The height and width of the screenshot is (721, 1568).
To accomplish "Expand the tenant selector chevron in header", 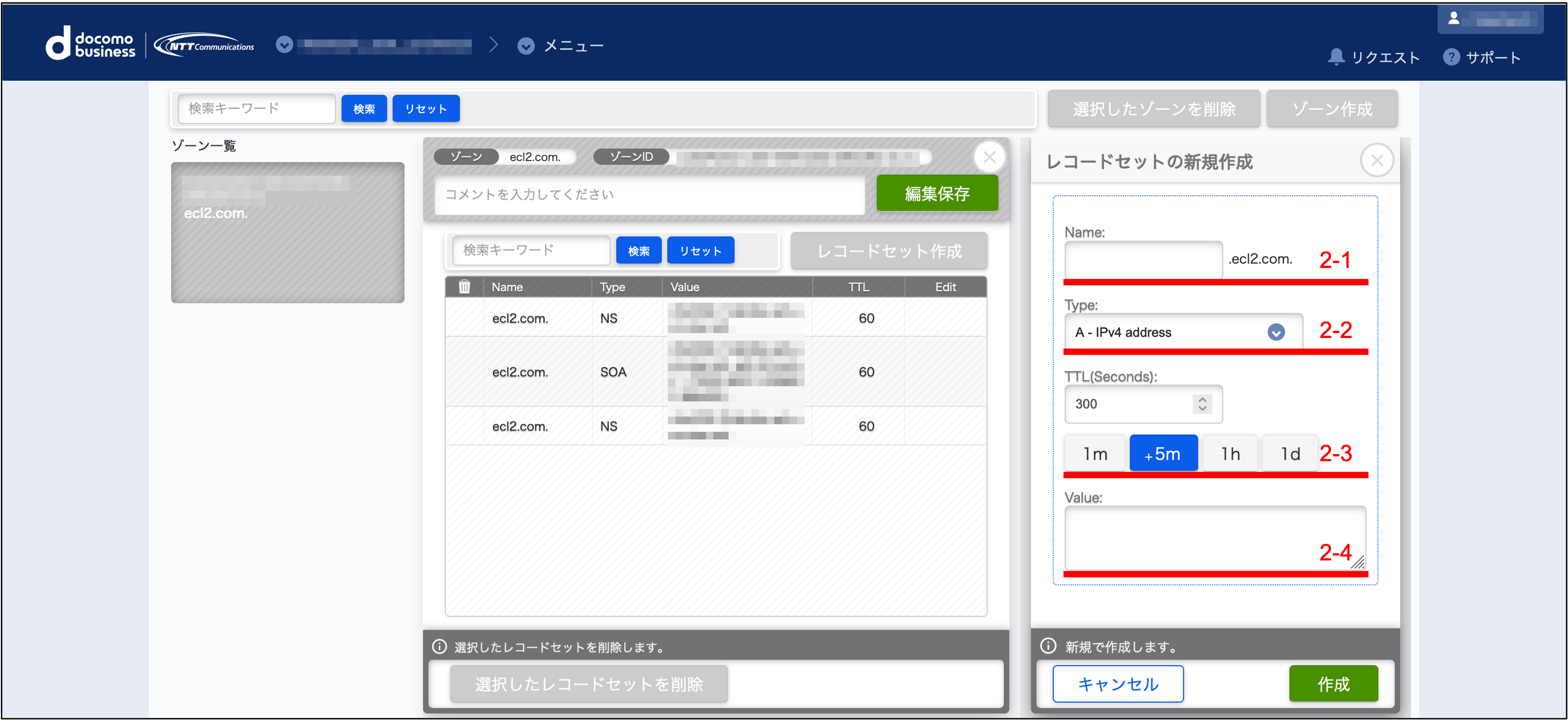I will (x=284, y=45).
